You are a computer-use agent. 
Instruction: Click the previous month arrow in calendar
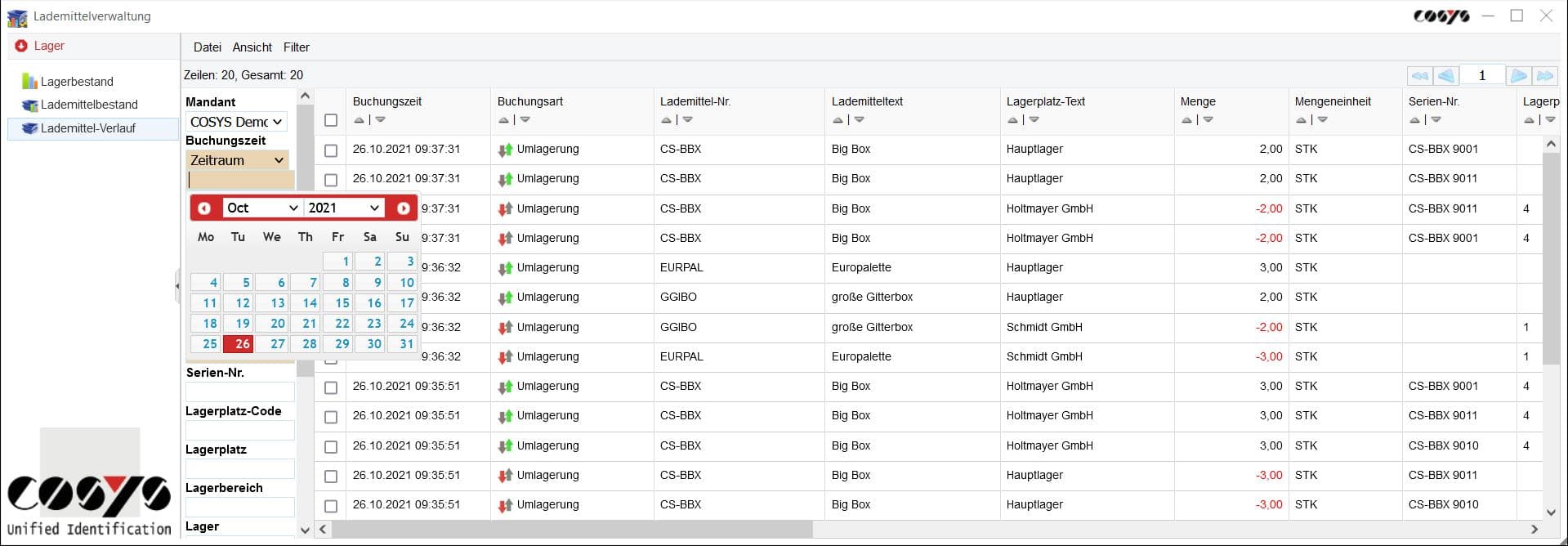[204, 208]
